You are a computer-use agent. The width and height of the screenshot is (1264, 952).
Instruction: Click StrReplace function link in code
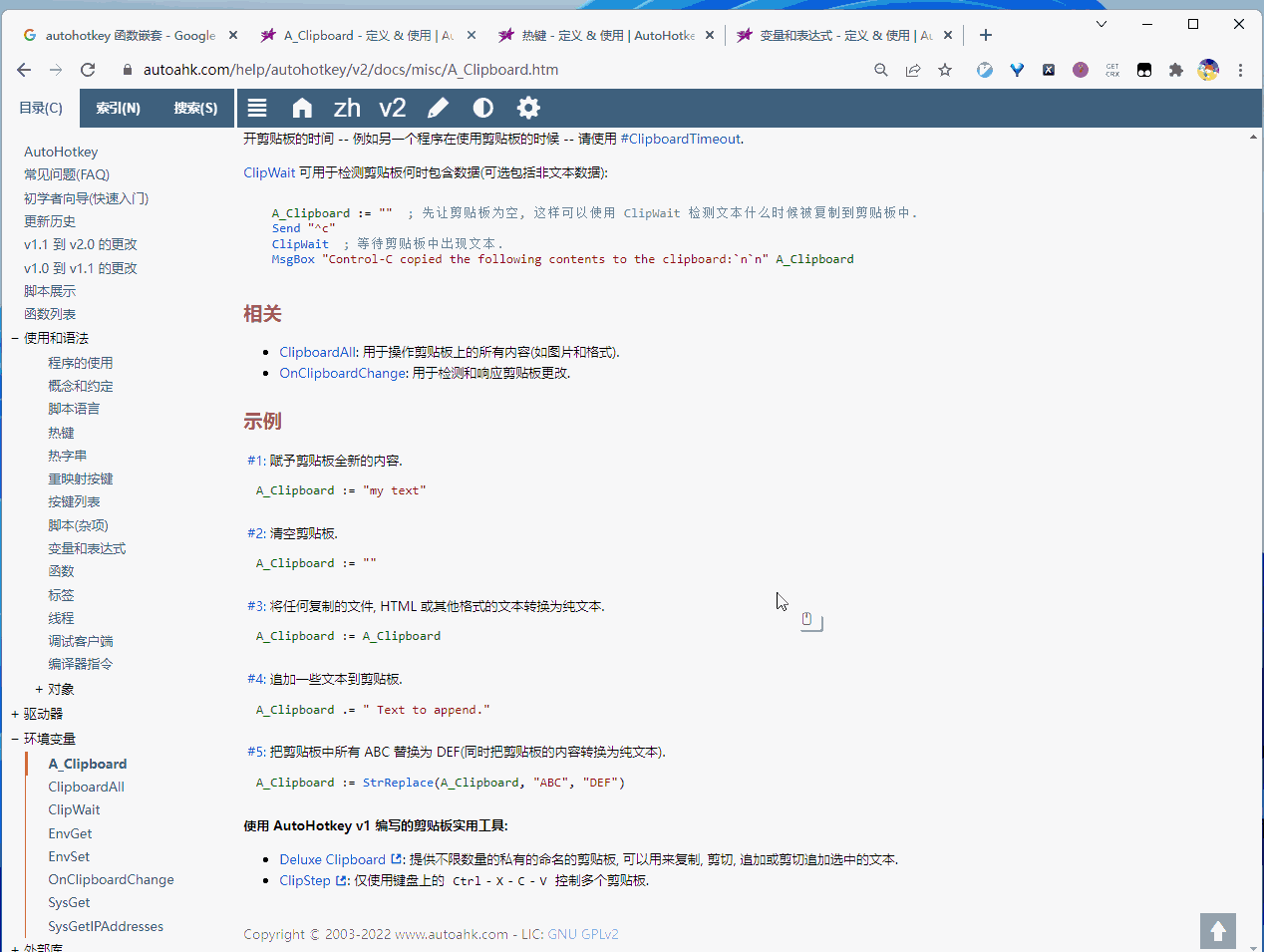tap(398, 783)
